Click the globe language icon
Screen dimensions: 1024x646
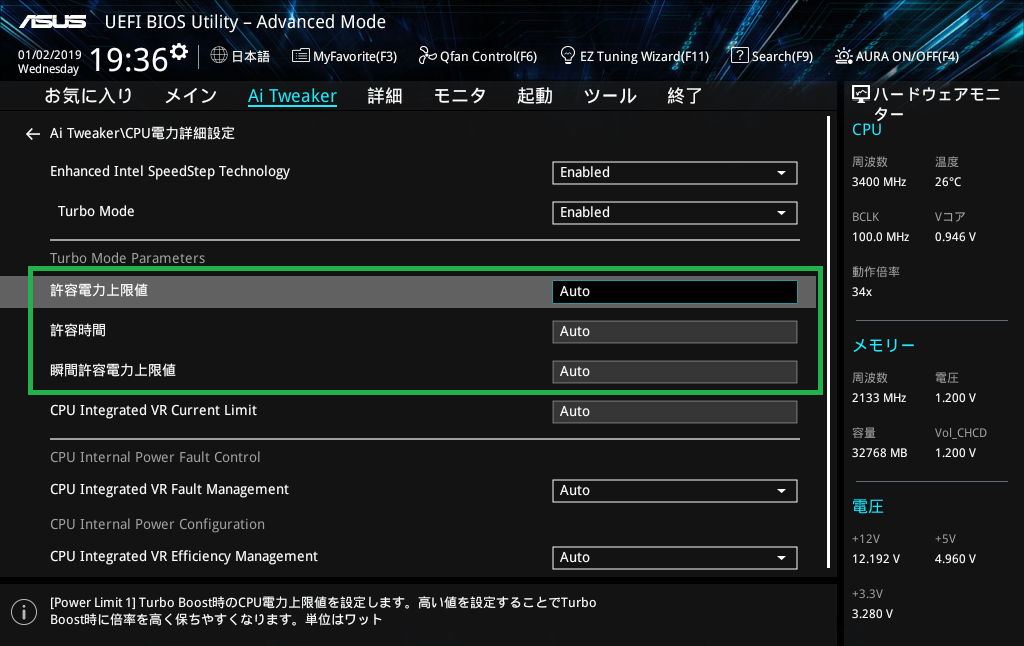pos(219,56)
